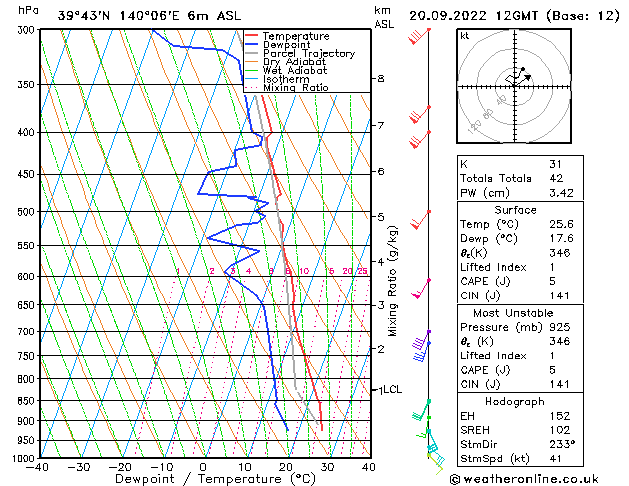This screenshot has height=486, width=629.
Task: Click the 'Isotherm' legend label
Action: point(286,79)
